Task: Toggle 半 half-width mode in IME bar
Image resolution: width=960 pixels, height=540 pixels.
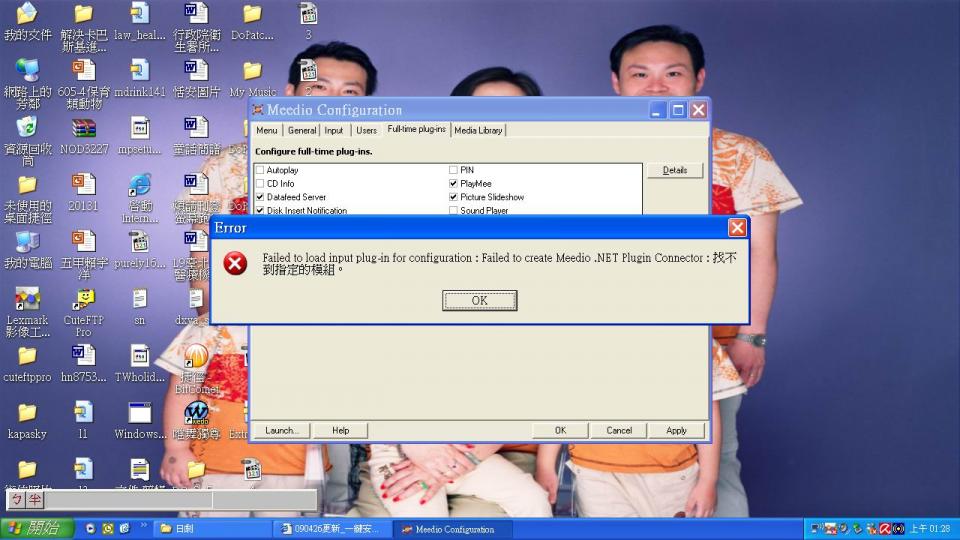Action: point(34,500)
